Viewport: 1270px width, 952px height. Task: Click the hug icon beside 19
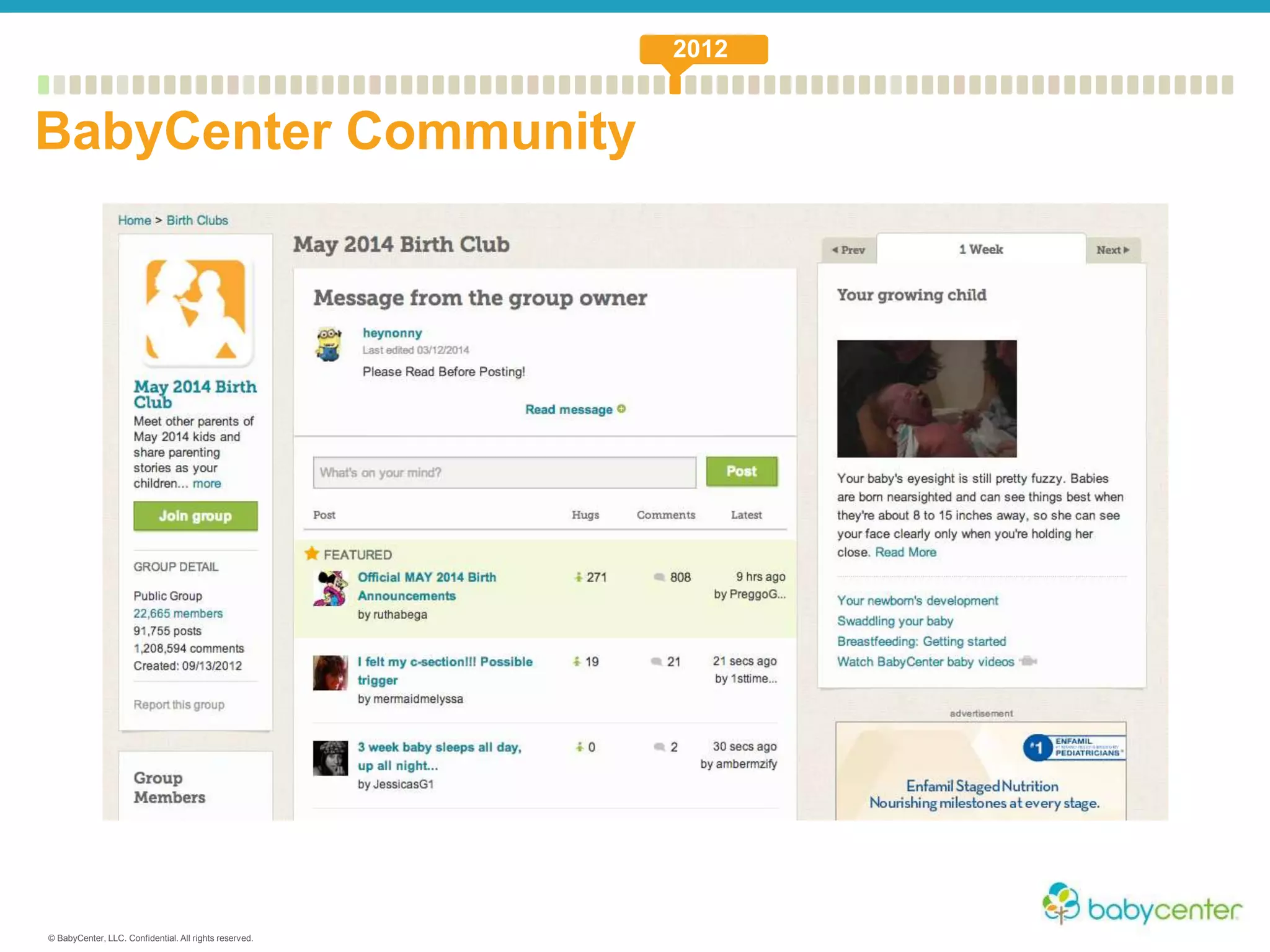click(577, 661)
